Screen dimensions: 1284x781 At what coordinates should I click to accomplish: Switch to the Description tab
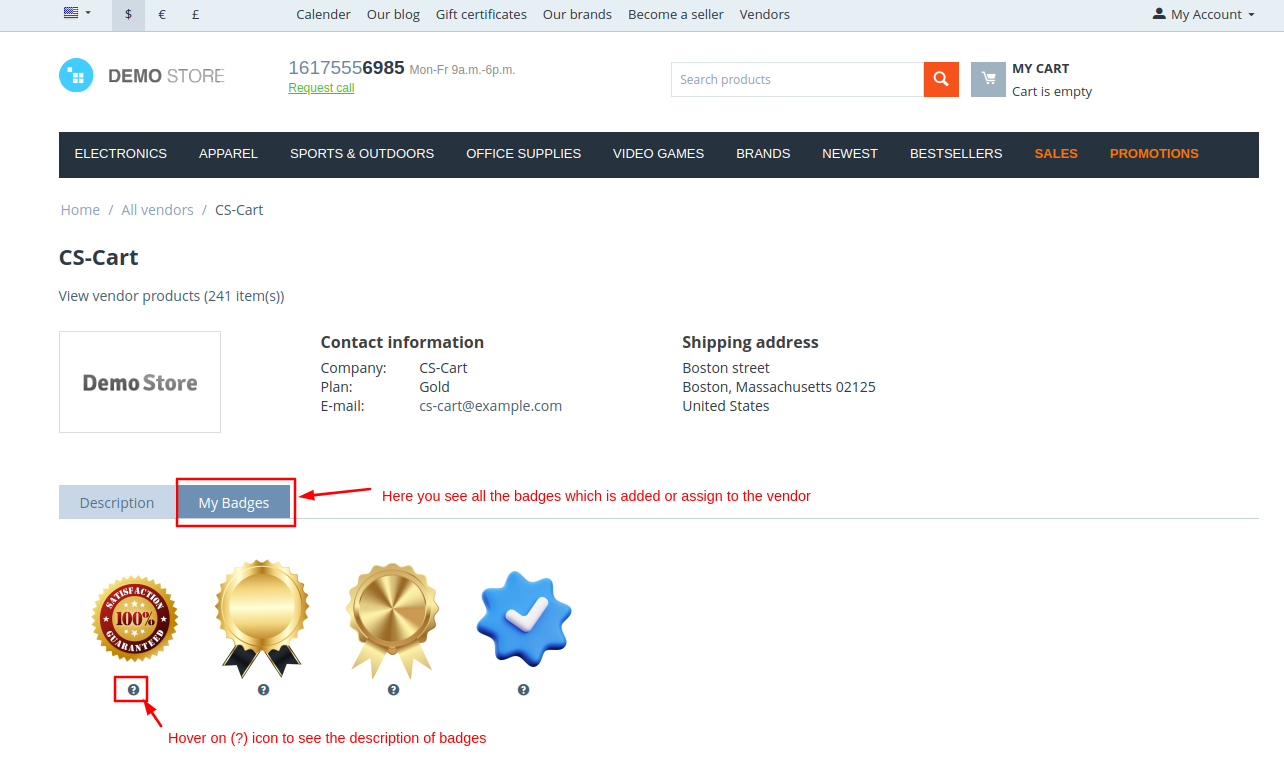[x=117, y=502]
